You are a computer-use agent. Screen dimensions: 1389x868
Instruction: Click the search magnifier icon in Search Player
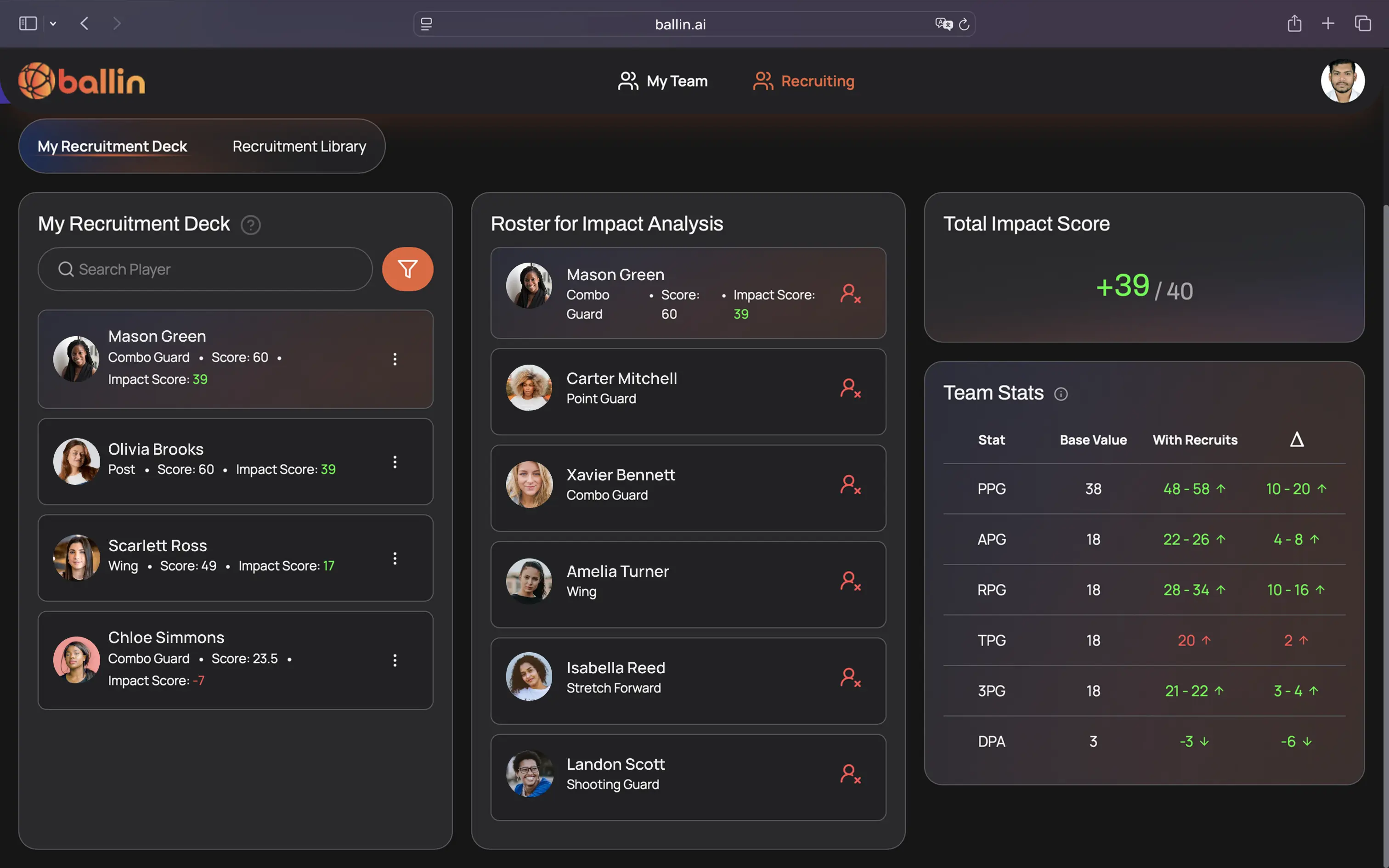[66, 269]
